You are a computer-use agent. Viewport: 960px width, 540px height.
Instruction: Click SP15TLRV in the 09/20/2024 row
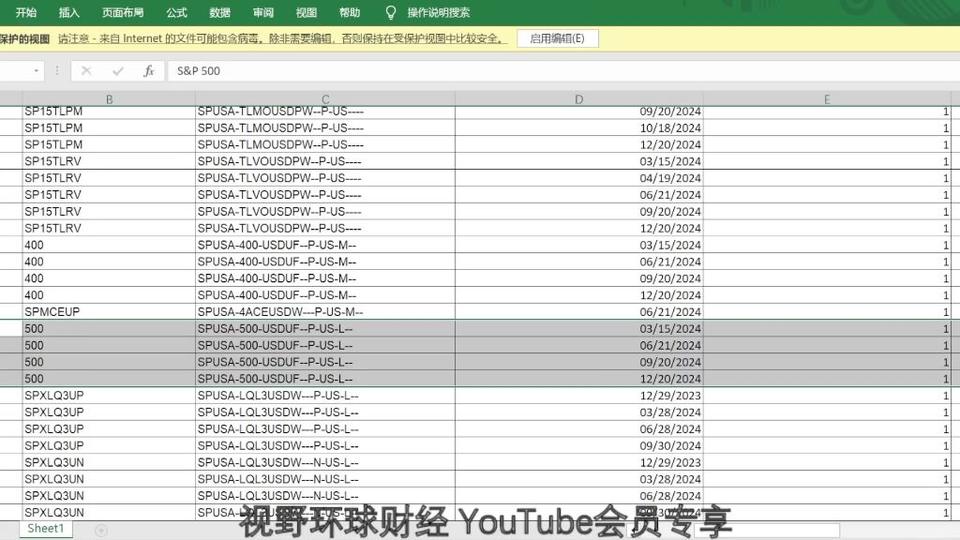109,211
